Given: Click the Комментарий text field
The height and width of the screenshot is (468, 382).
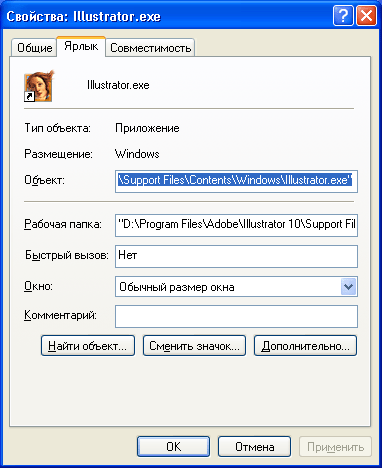Looking at the screenshot, I should click(x=236, y=316).
